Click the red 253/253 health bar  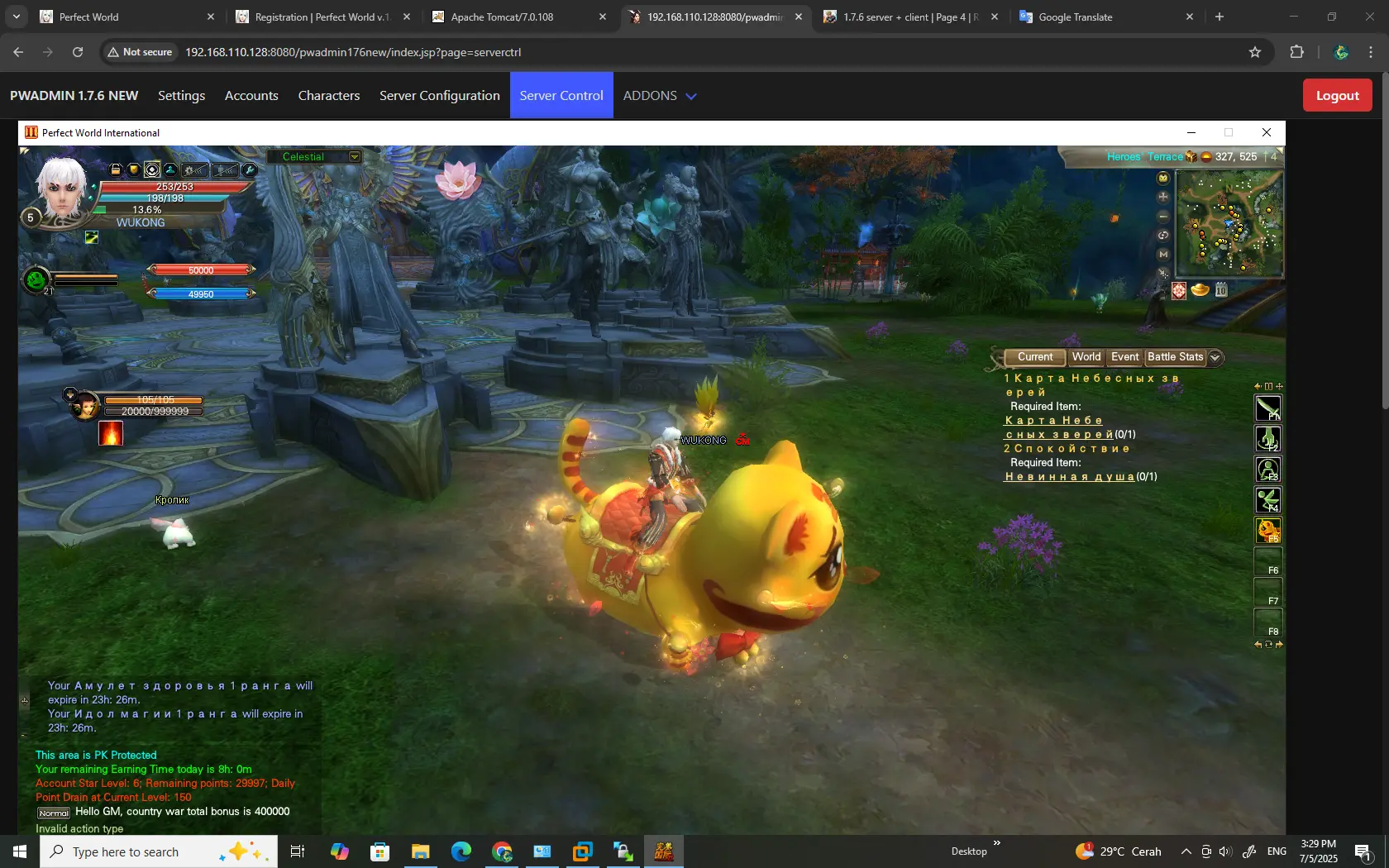[x=174, y=187]
